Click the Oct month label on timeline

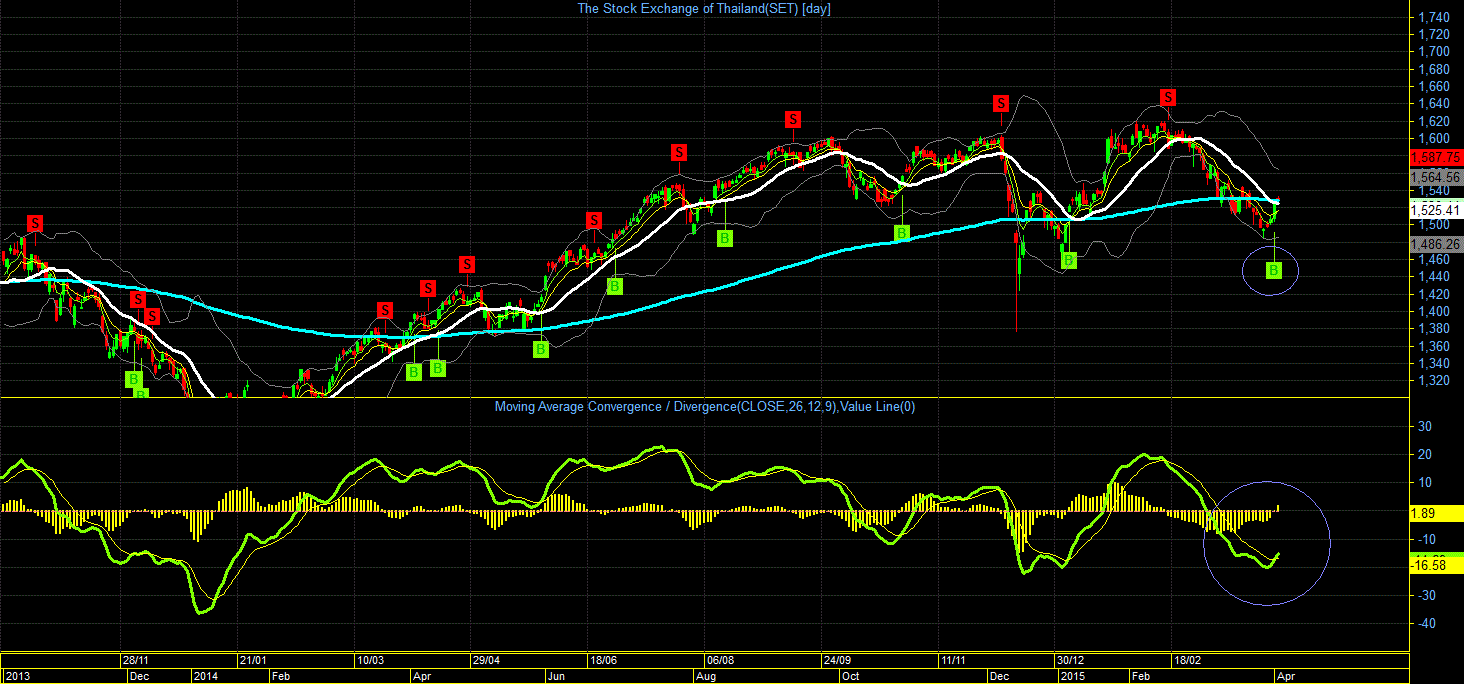point(851,676)
